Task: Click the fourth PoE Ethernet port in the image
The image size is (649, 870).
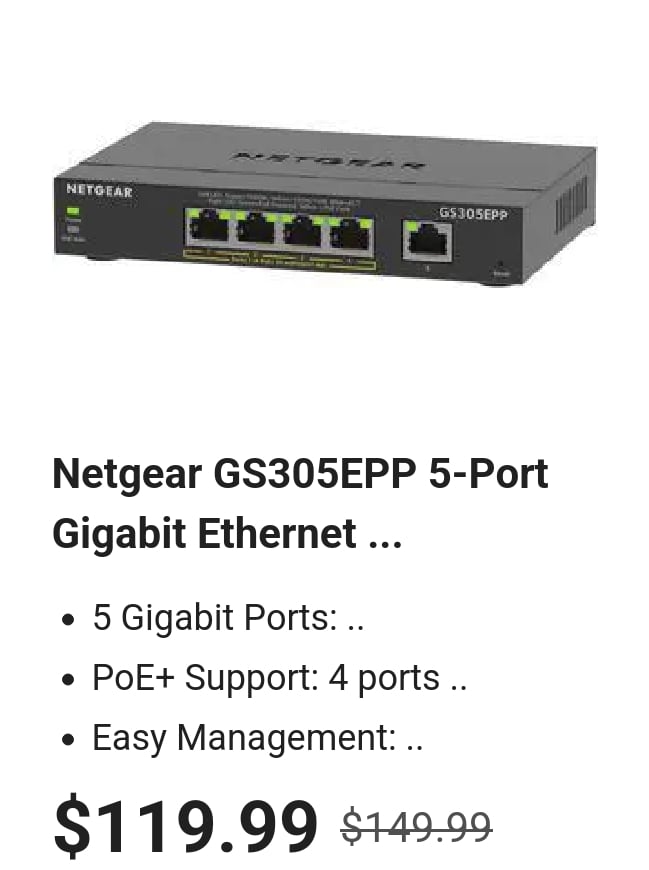Action: pos(350,233)
